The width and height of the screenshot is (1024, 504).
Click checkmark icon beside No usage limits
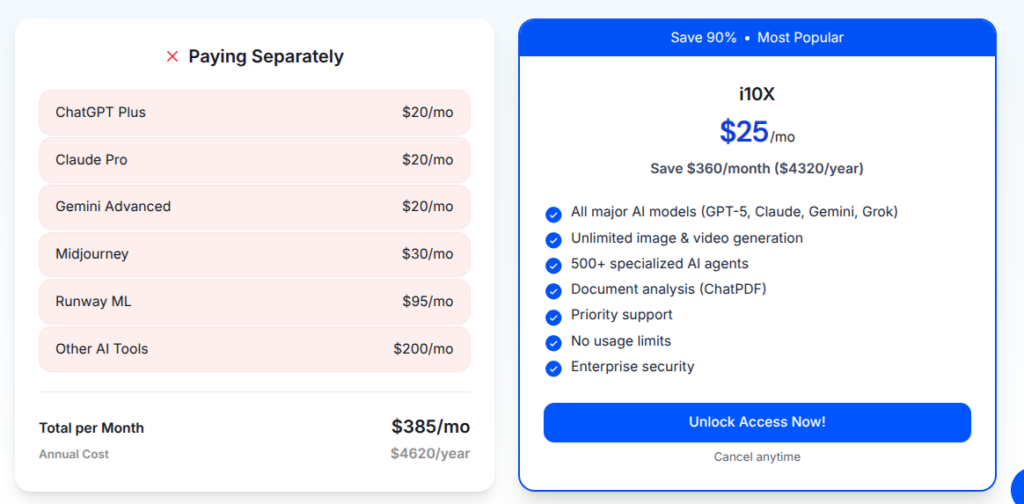tap(553, 342)
